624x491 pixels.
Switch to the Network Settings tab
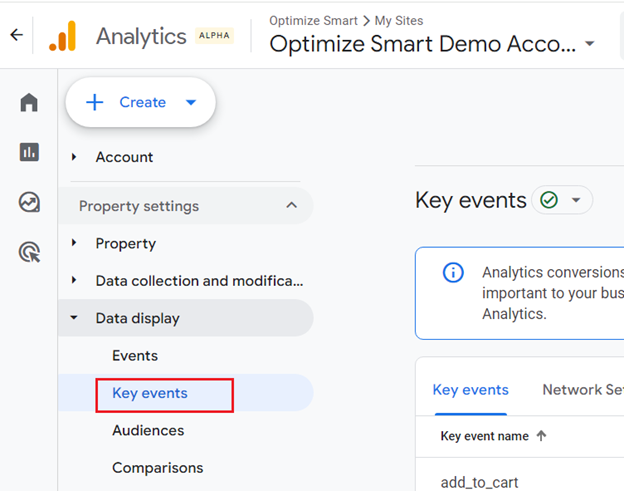(583, 390)
